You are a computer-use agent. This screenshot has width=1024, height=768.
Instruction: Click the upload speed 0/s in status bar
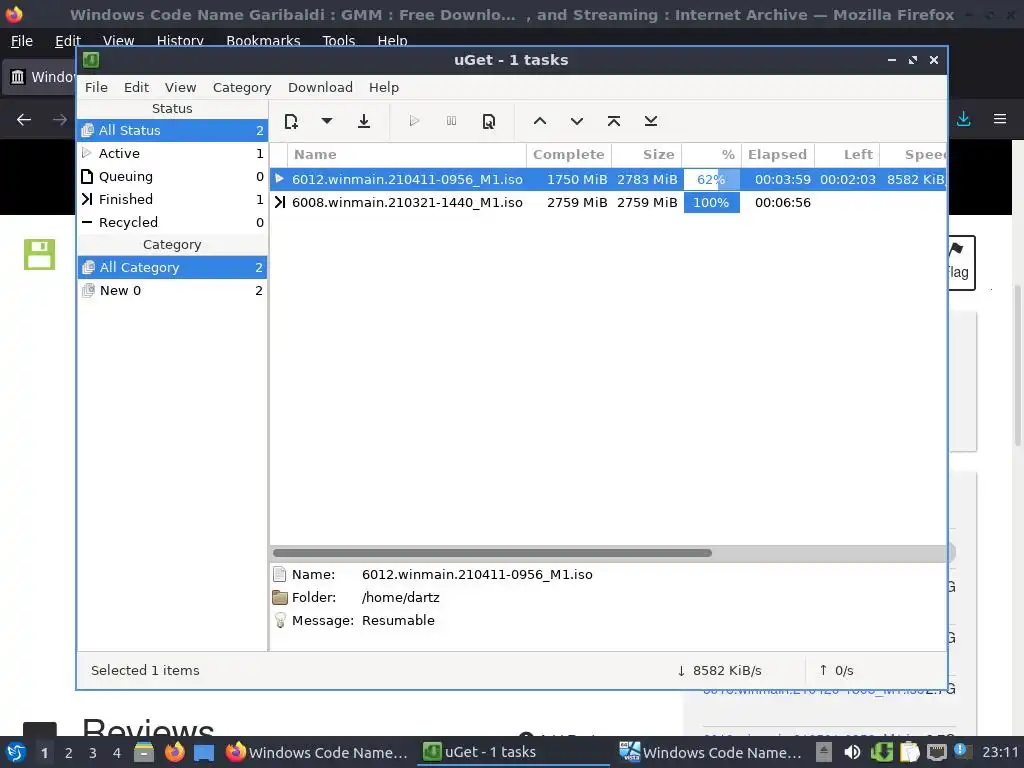[837, 671]
